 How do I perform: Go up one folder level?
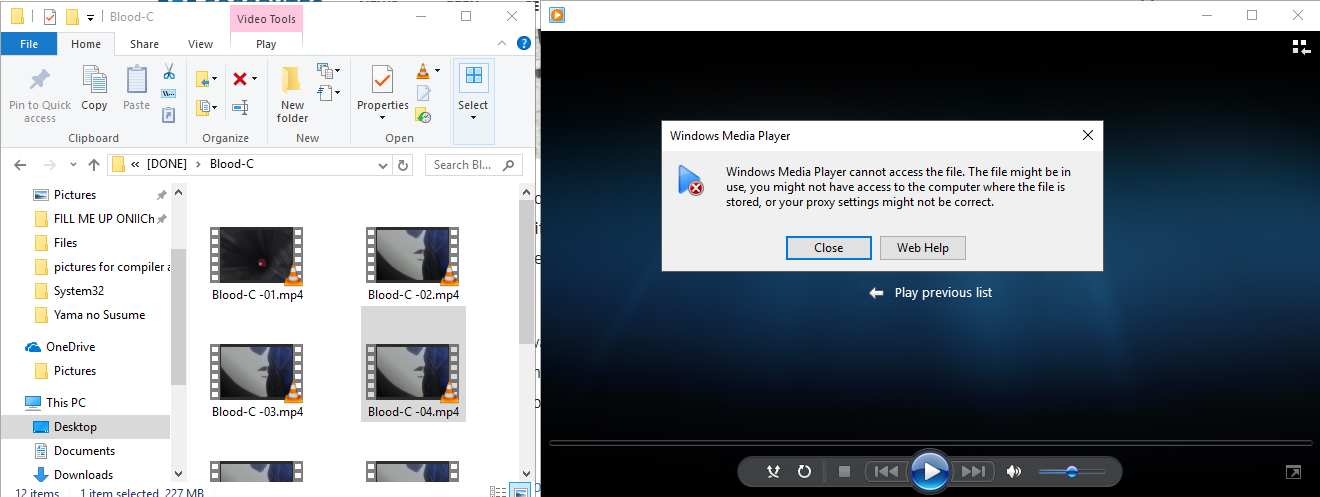click(x=94, y=164)
